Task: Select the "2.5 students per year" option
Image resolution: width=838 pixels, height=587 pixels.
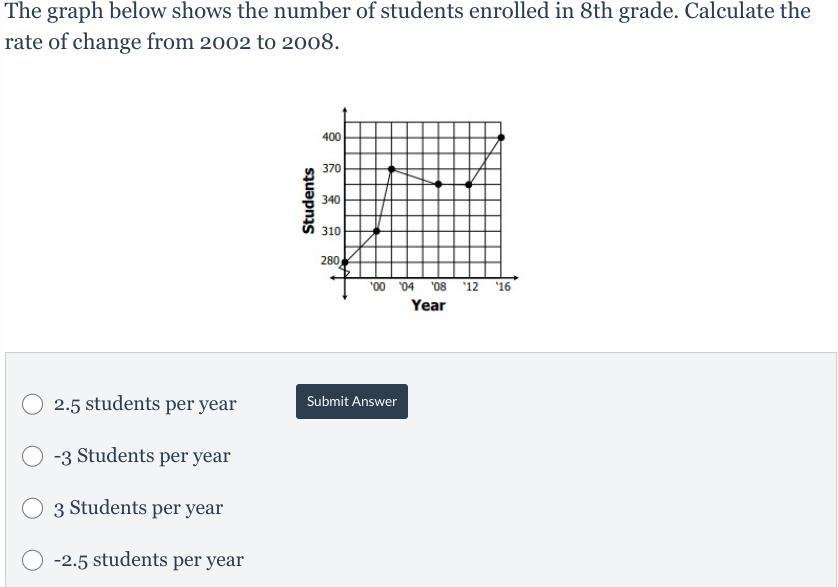Action: (33, 404)
